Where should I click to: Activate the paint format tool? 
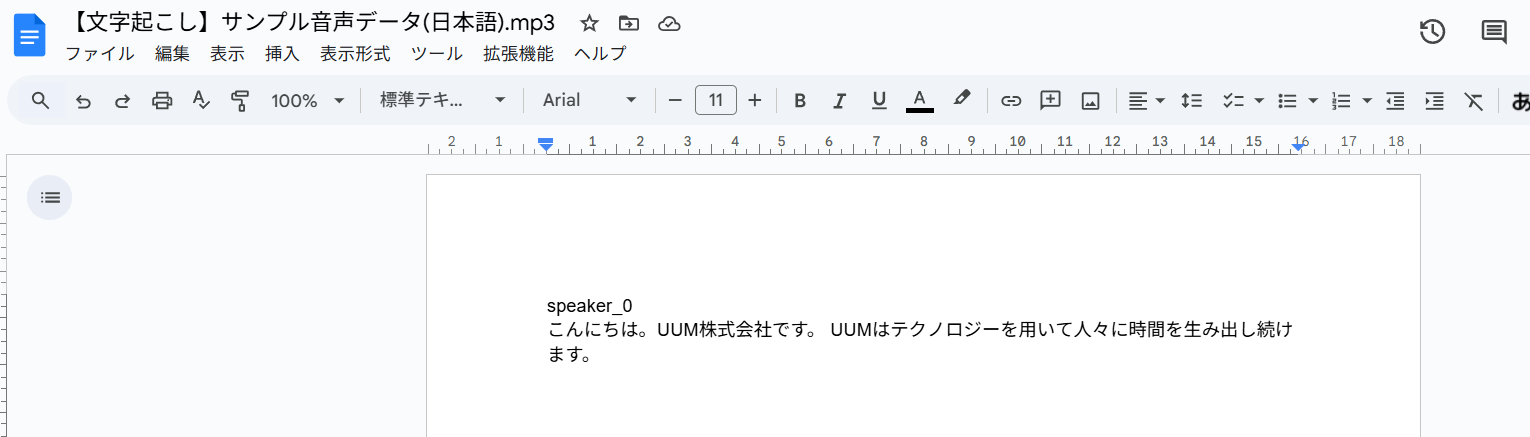(240, 100)
